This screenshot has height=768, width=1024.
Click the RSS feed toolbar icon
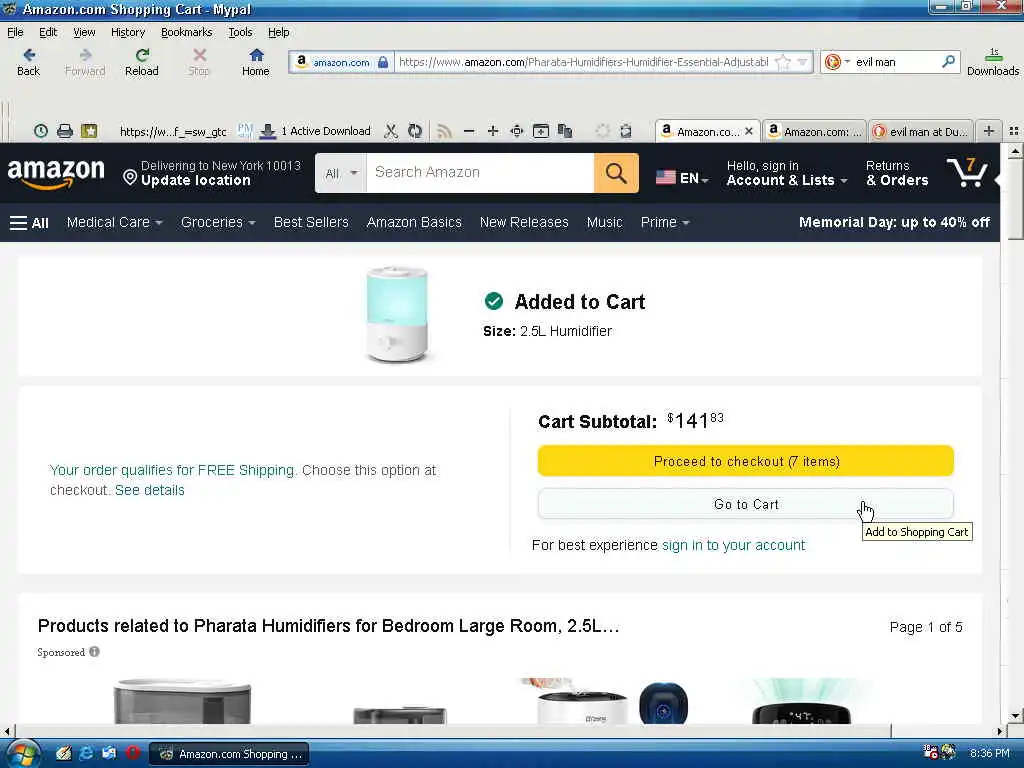444,131
